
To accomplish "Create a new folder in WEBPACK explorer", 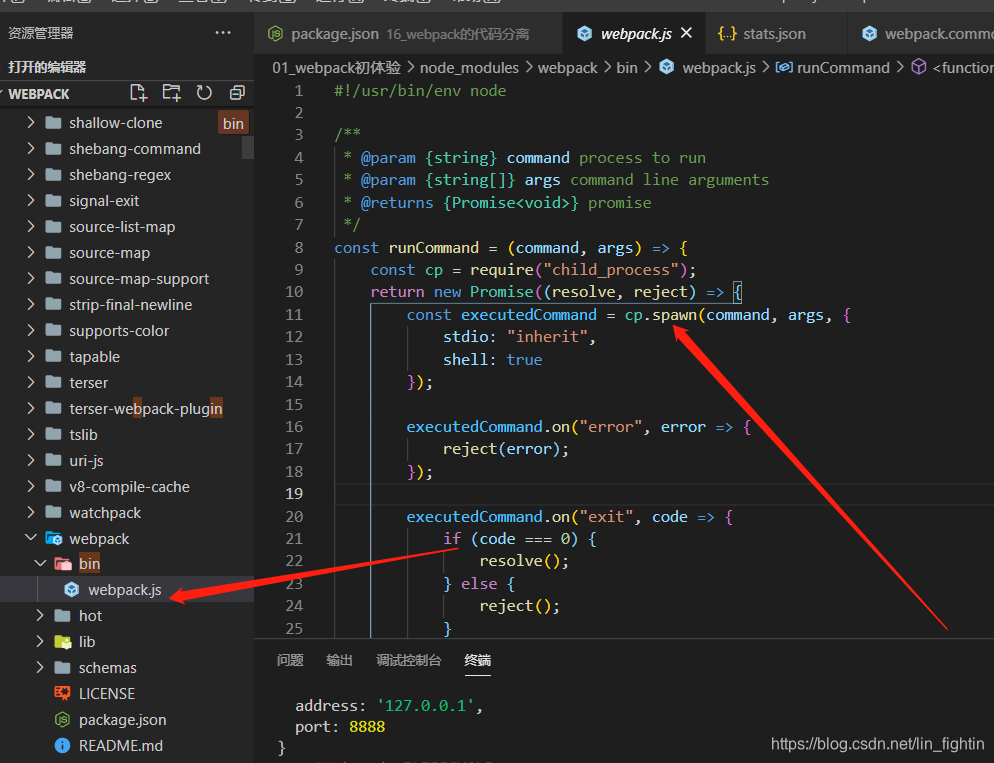I will click(171, 93).
